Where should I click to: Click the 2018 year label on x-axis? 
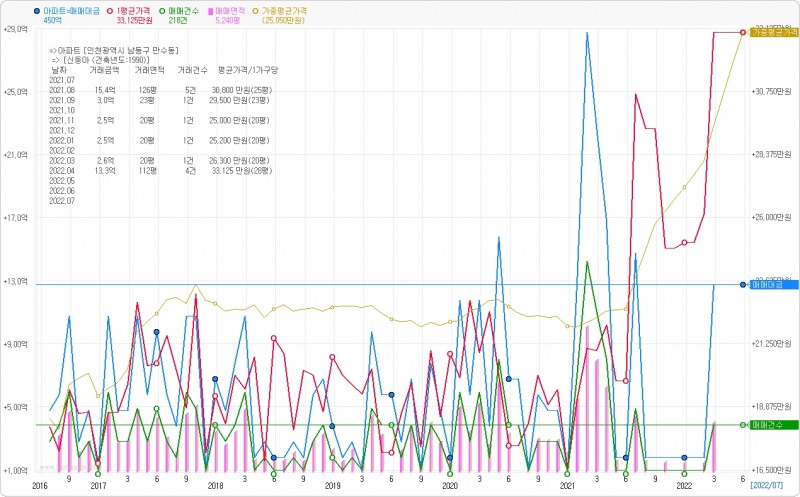(215, 485)
